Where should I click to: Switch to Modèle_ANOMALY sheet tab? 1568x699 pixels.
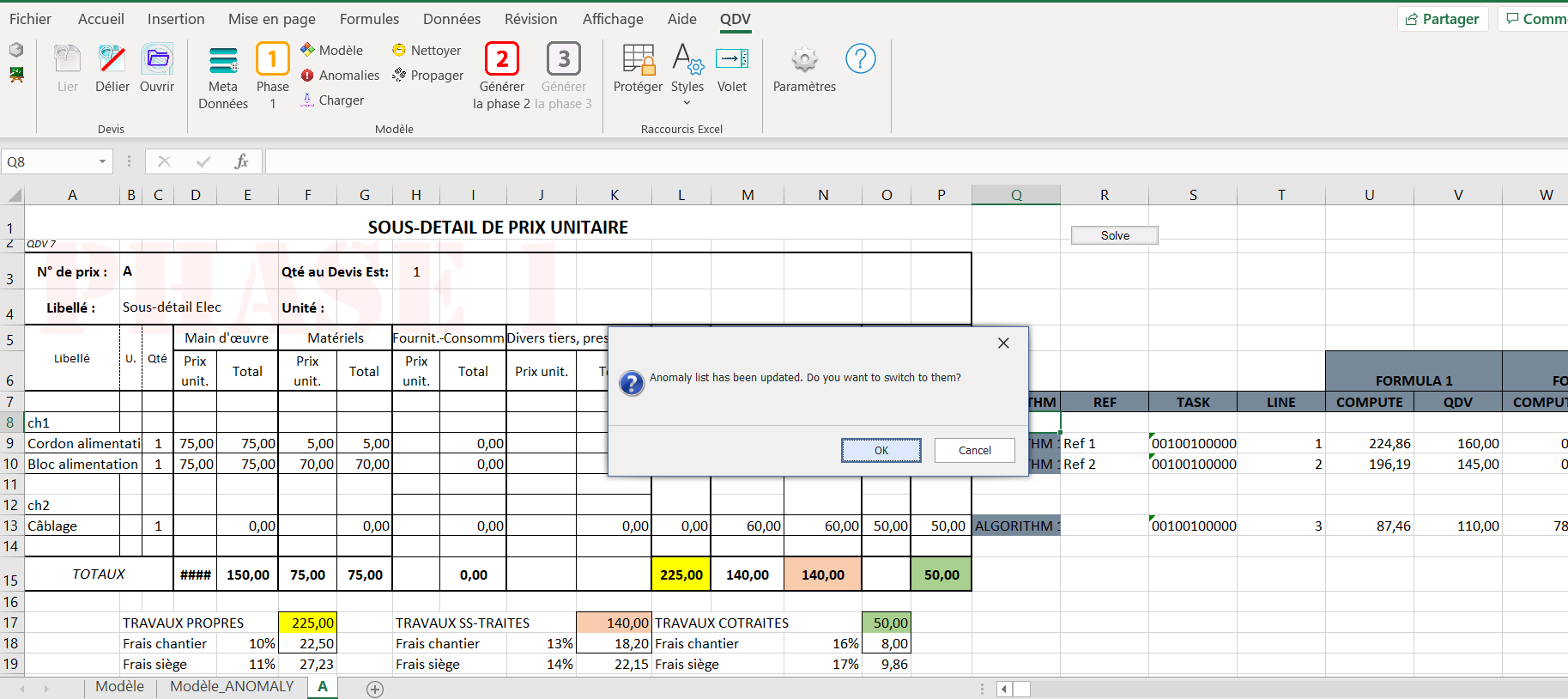click(x=232, y=687)
